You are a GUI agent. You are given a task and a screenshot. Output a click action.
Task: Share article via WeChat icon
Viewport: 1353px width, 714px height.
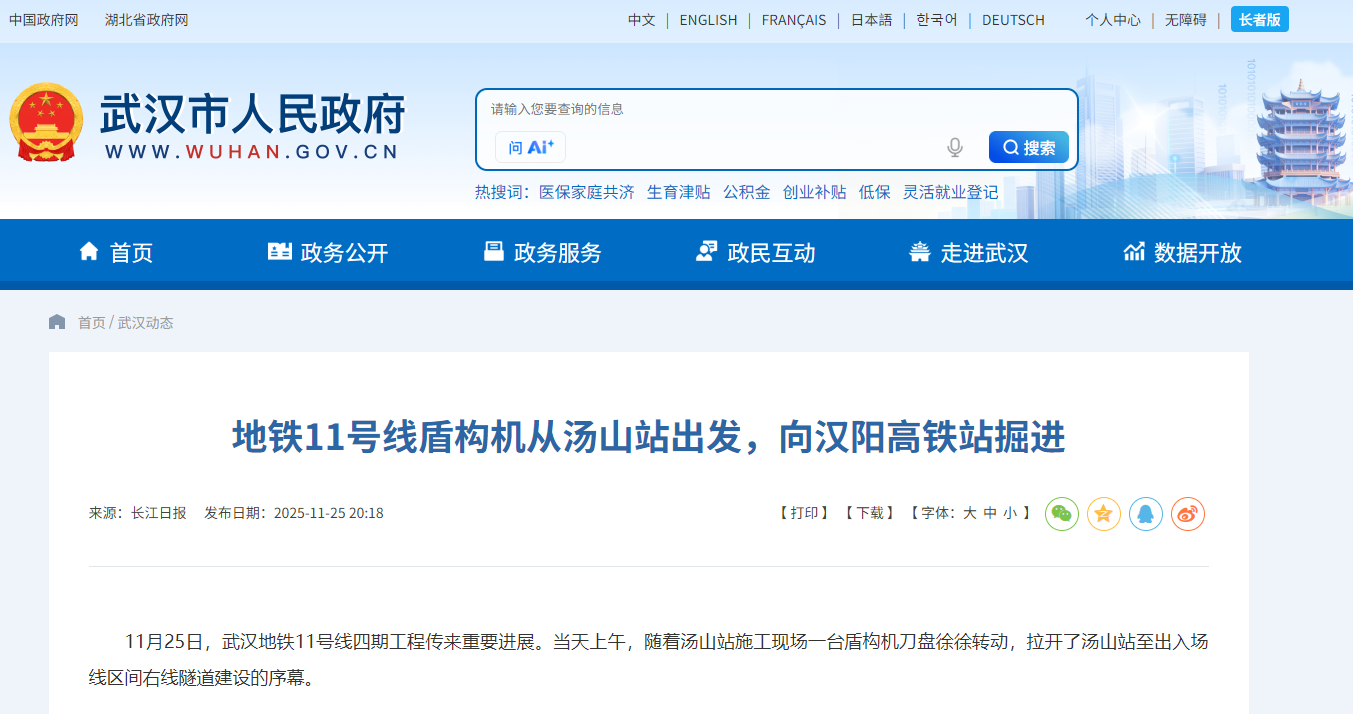(x=1061, y=514)
